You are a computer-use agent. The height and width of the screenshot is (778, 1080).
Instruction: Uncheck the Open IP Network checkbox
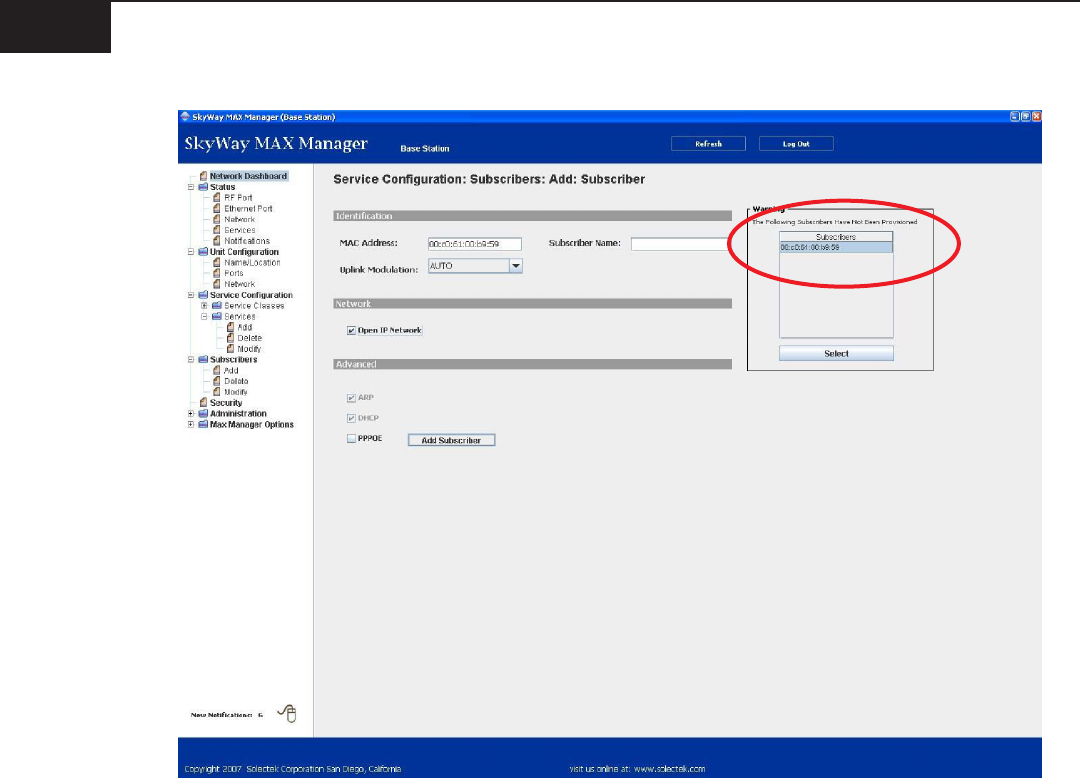point(351,330)
